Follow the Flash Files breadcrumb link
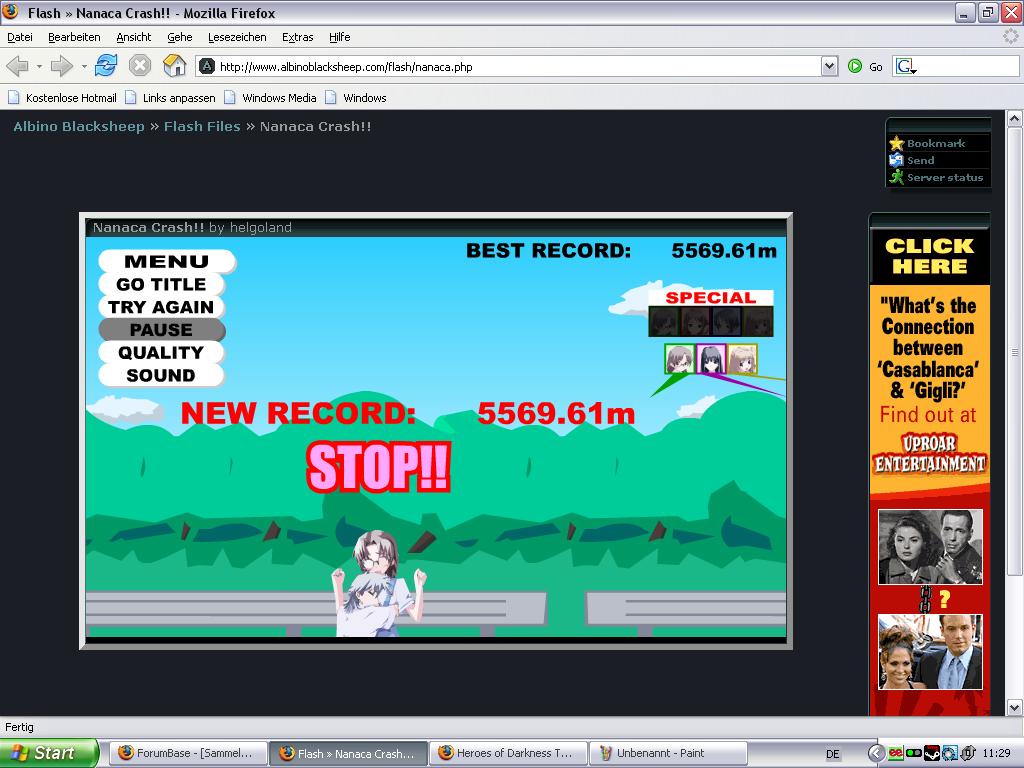Image resolution: width=1024 pixels, height=768 pixels. pos(202,126)
